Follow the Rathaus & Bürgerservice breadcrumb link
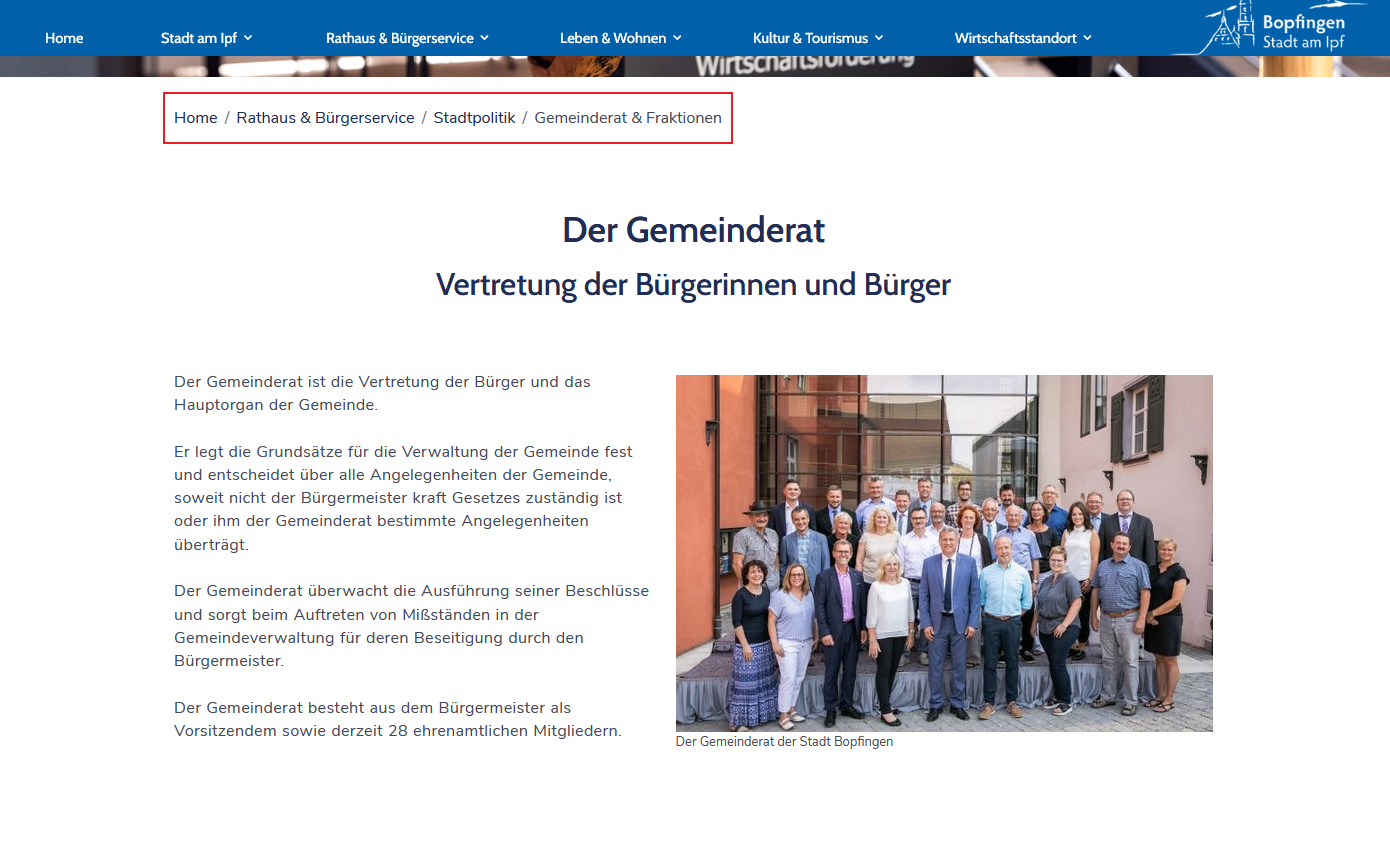 [x=325, y=118]
